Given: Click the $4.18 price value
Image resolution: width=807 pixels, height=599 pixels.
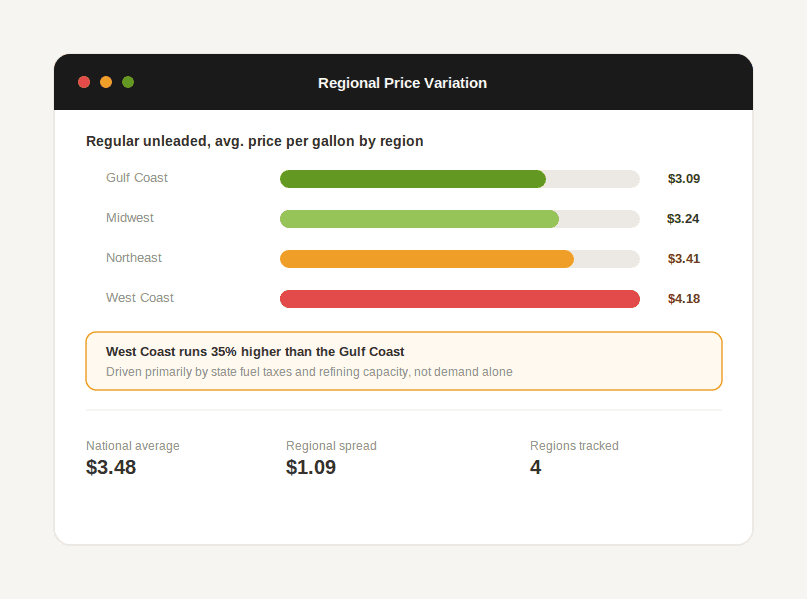Looking at the screenshot, I should 683,298.
